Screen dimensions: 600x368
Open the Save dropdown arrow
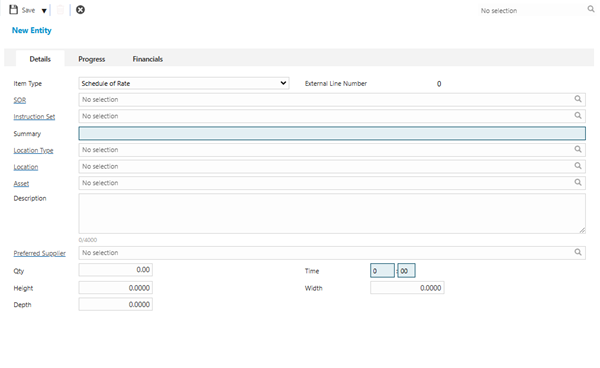44,11
